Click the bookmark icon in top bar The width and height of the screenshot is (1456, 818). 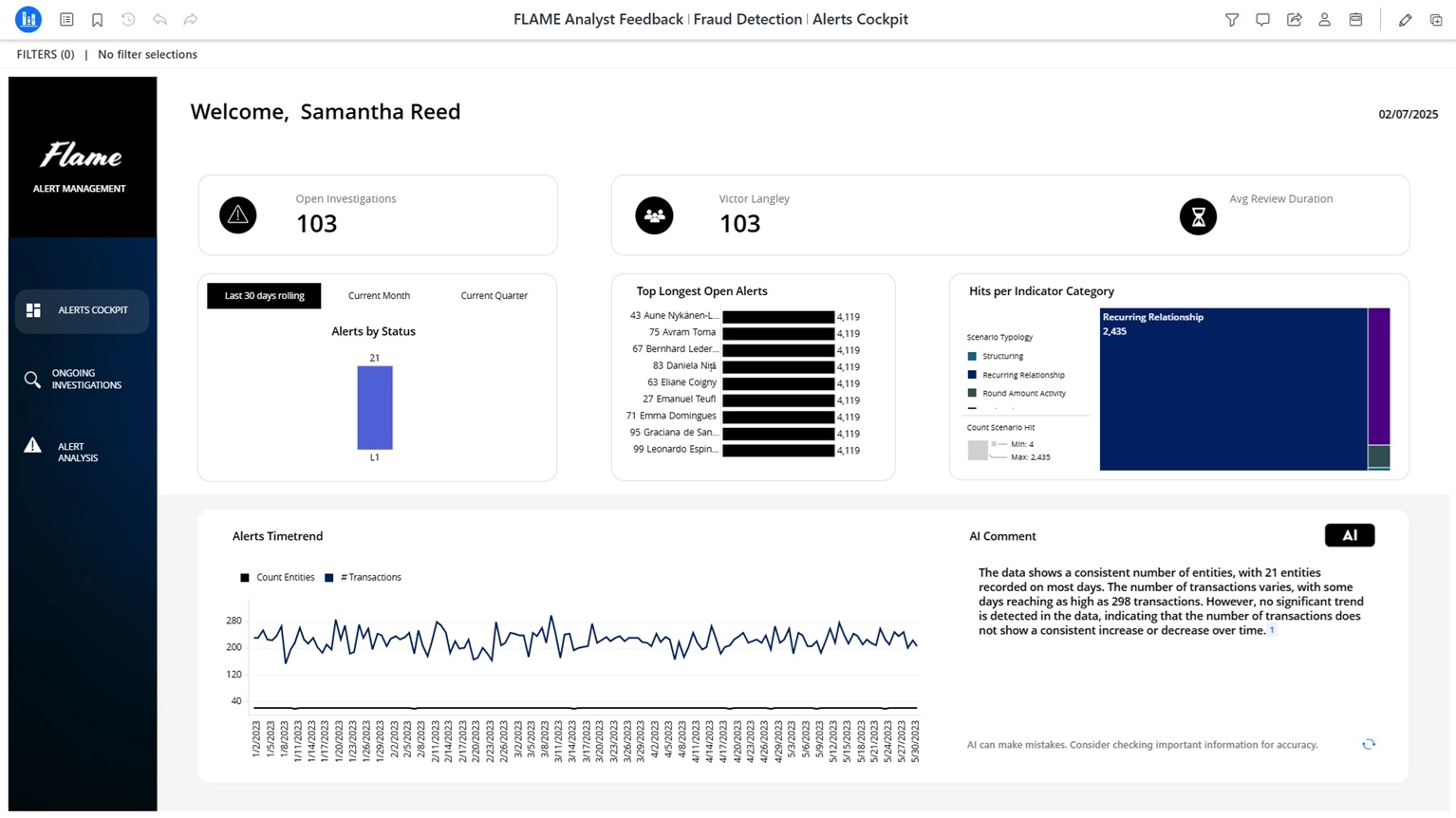[x=97, y=20]
